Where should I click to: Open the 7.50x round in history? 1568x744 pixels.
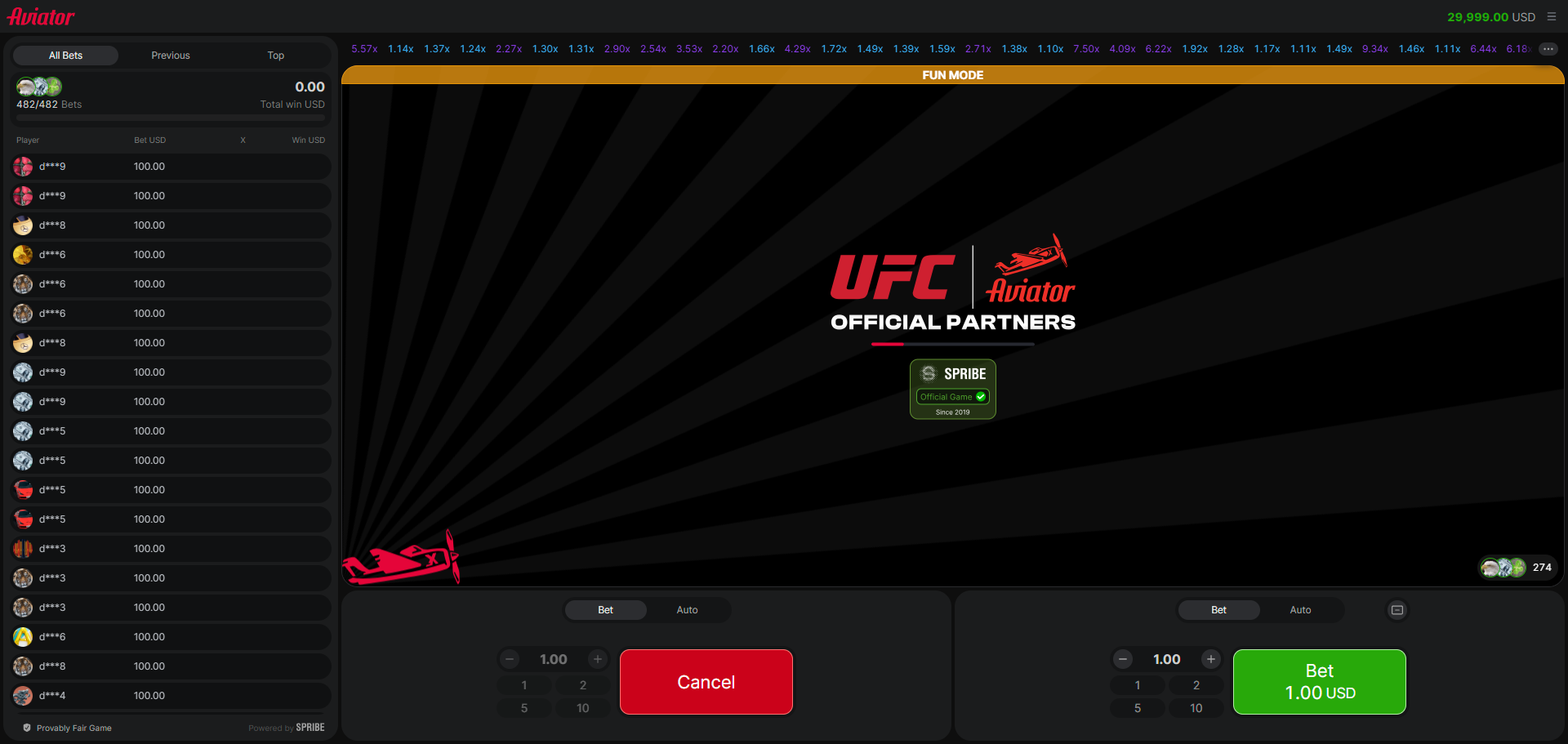pos(1086,49)
